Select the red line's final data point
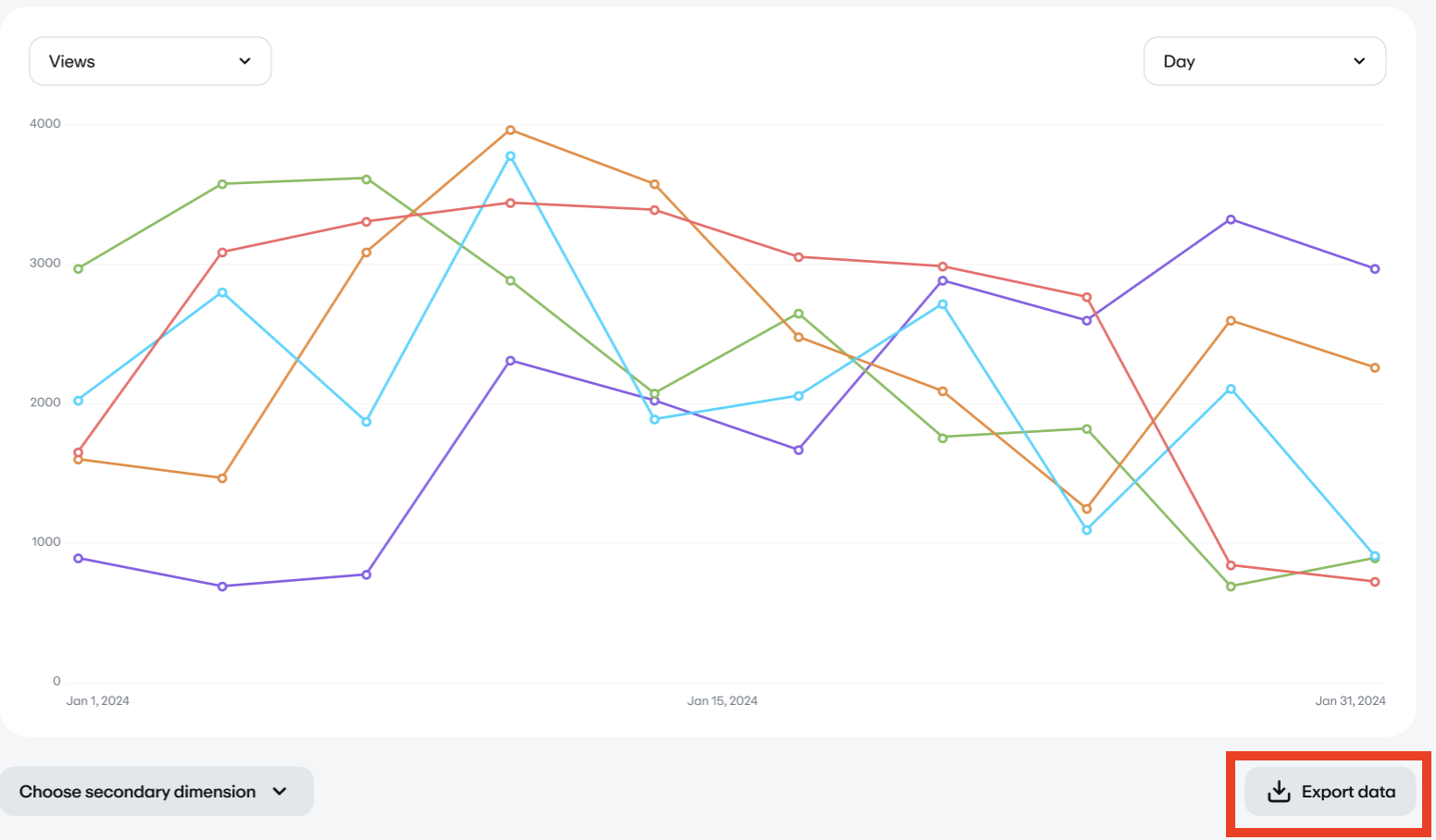 1375,582
